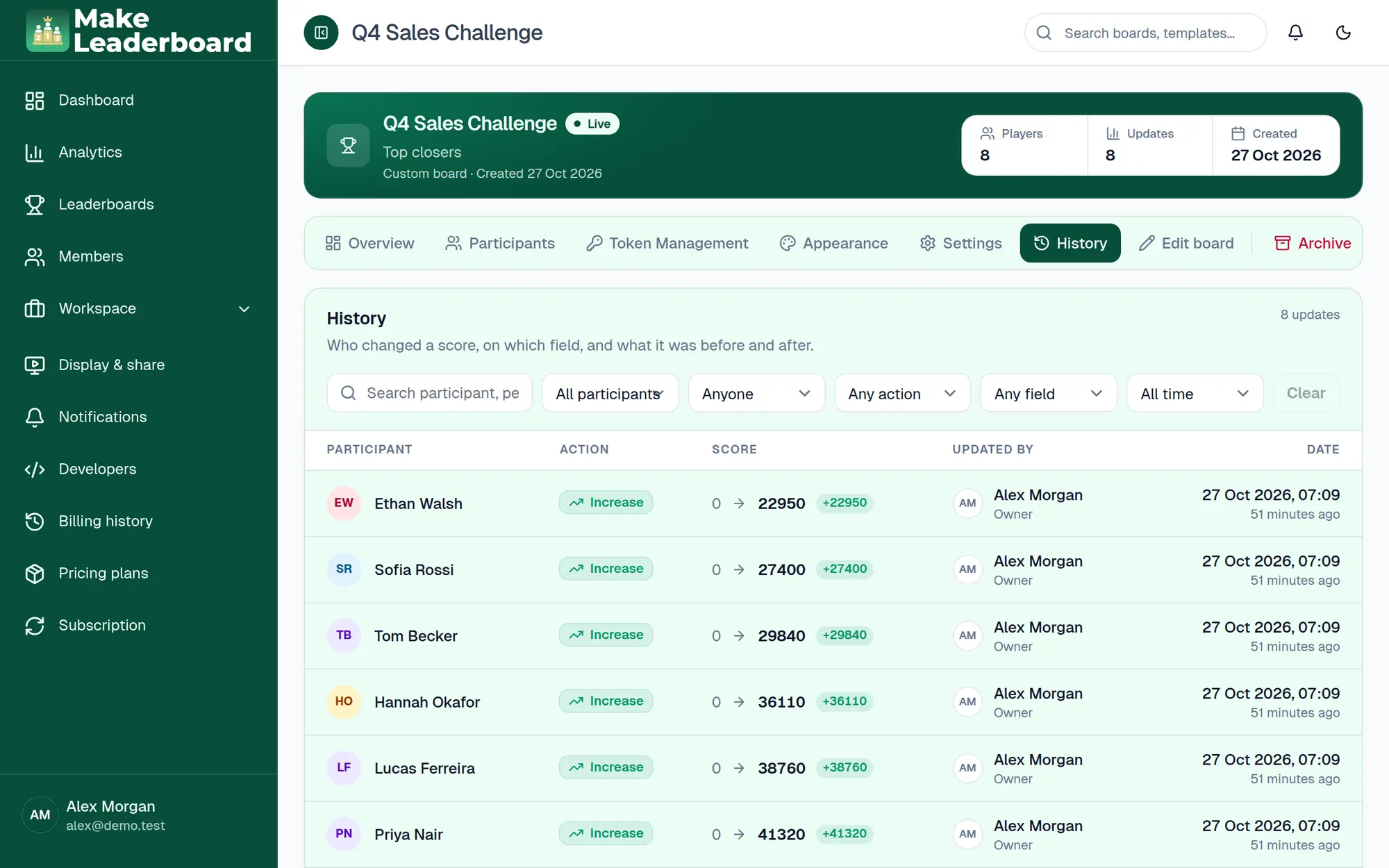1389x868 pixels.
Task: Click the Edit board button
Action: point(1186,243)
